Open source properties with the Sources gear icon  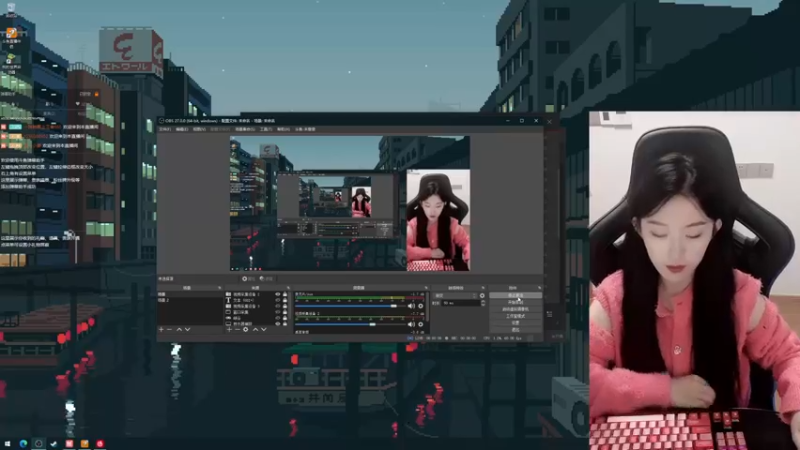[245, 330]
